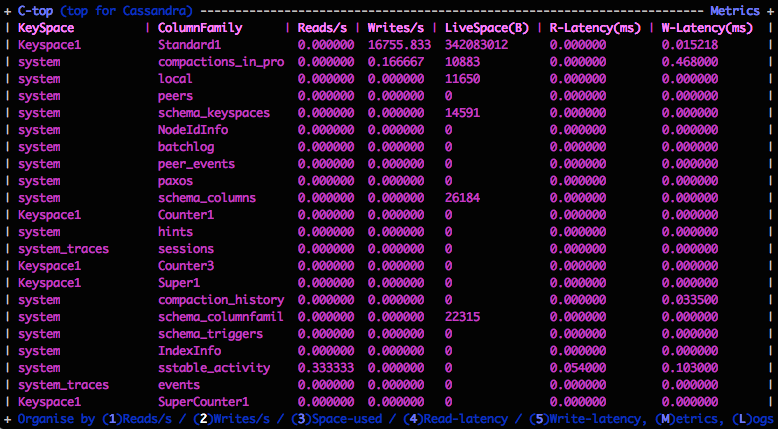Select the sessions column family row
Screen dimensions: 778x429
389,248
